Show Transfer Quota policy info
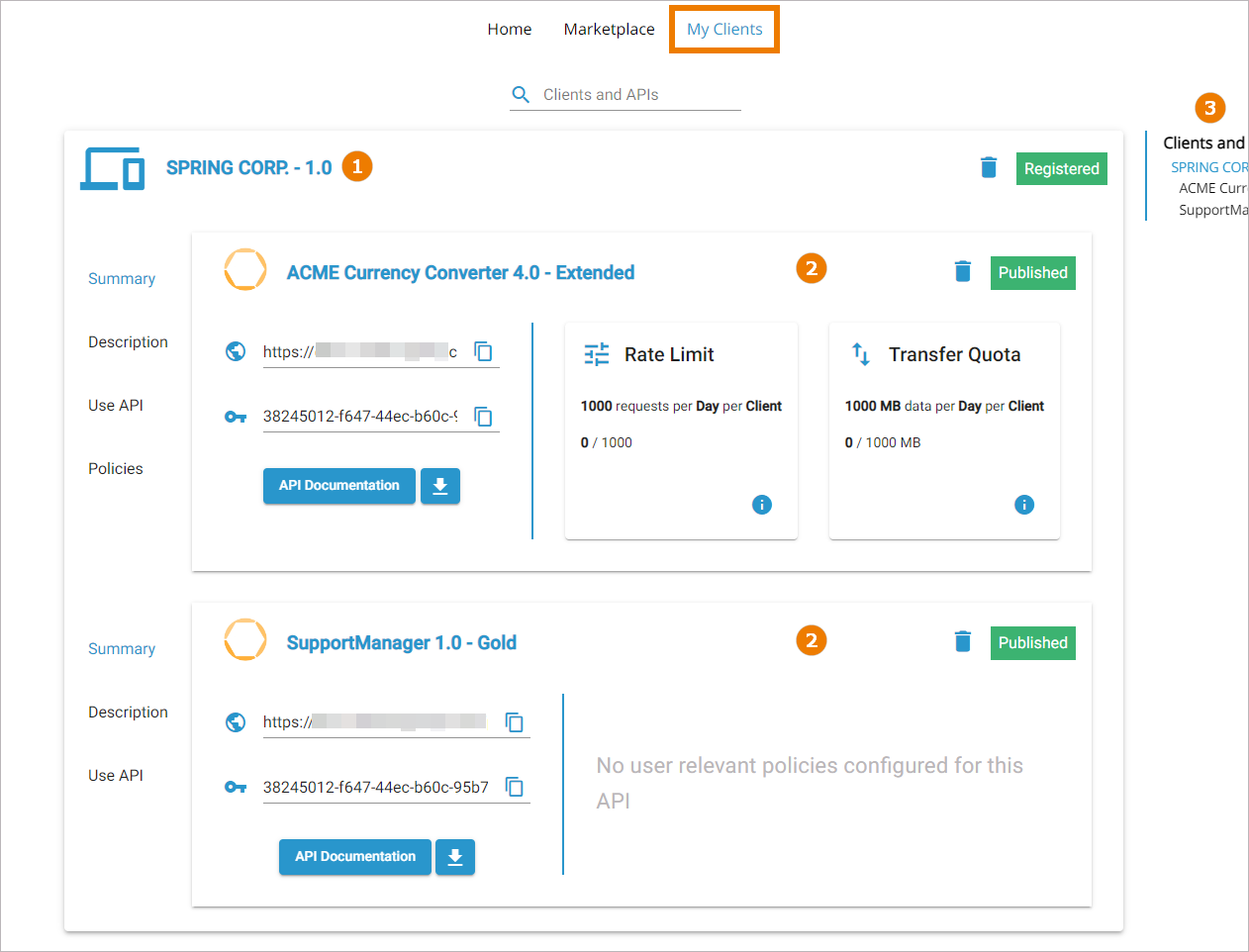Screen dimensions: 1249x952 pos(1024,505)
